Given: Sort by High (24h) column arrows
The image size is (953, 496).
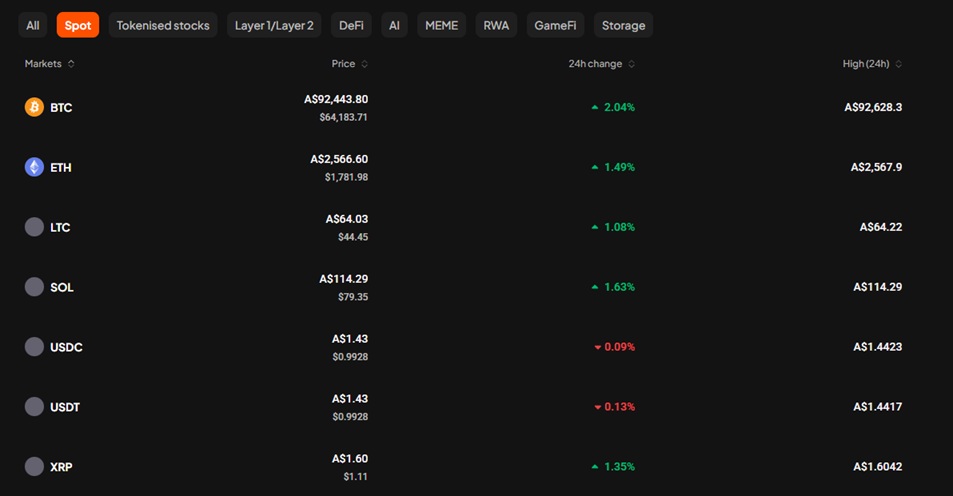Looking at the screenshot, I should pos(898,64).
